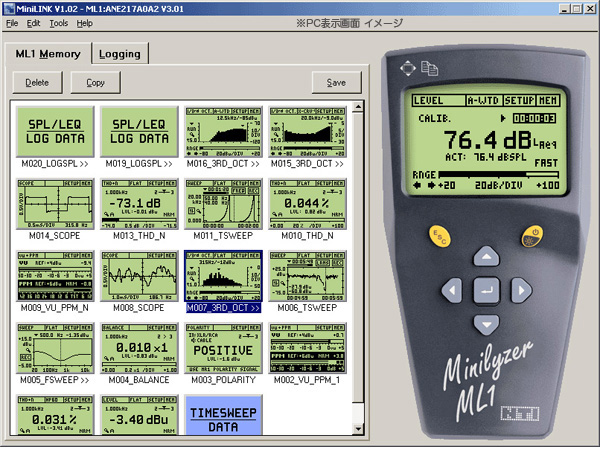
Task: Click the Delete button
Action: pos(37,82)
